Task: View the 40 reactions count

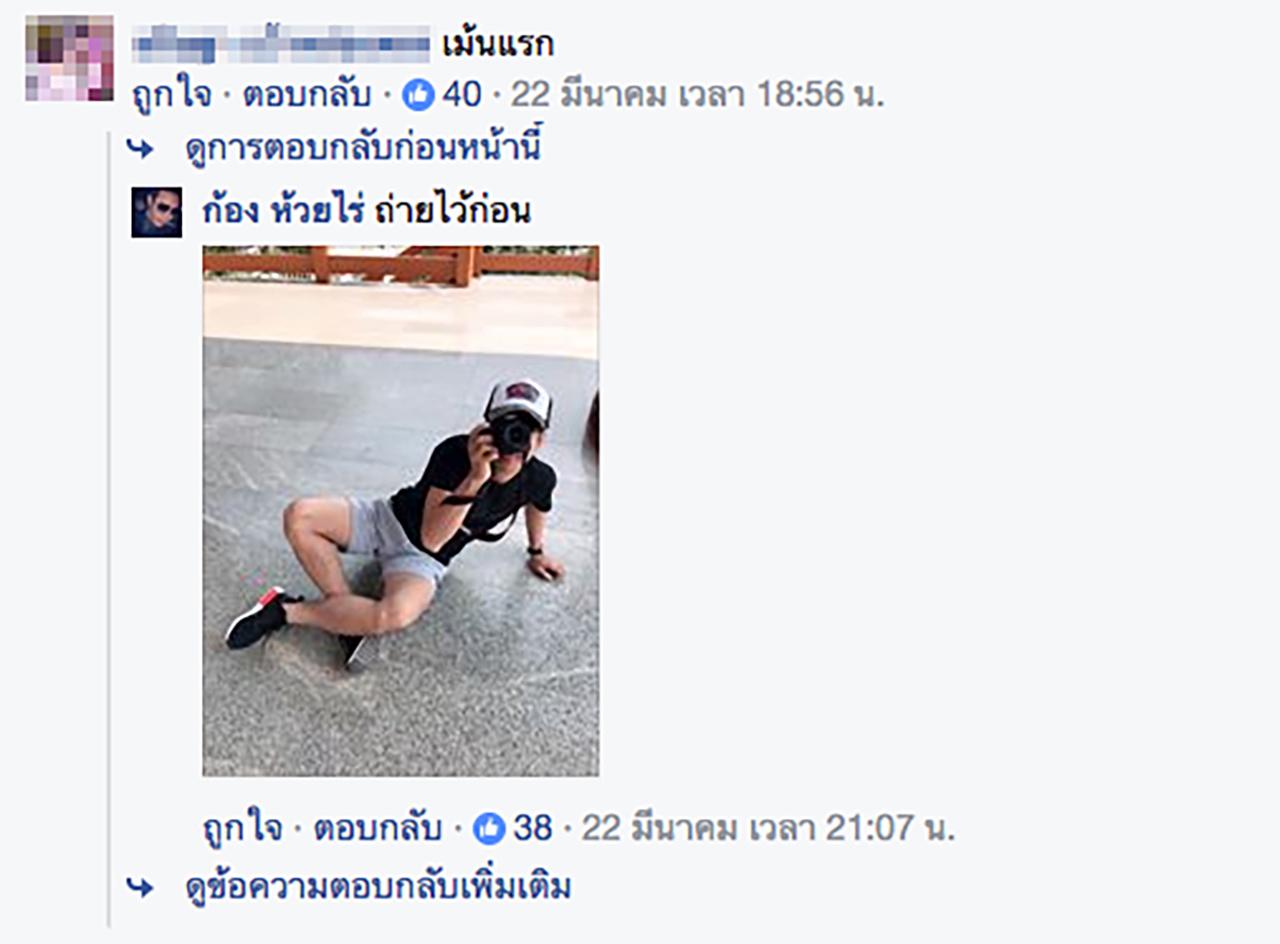Action: 462,96
